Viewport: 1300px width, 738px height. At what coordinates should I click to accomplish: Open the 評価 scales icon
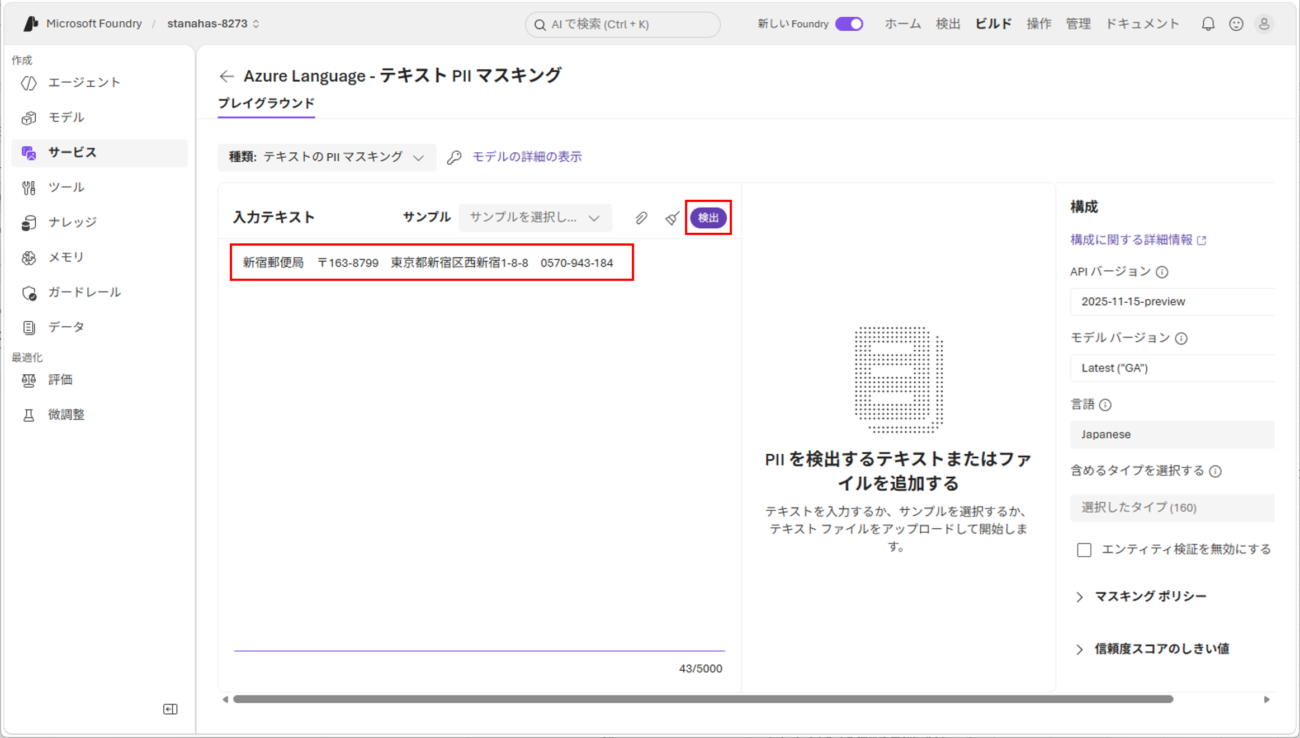29,380
